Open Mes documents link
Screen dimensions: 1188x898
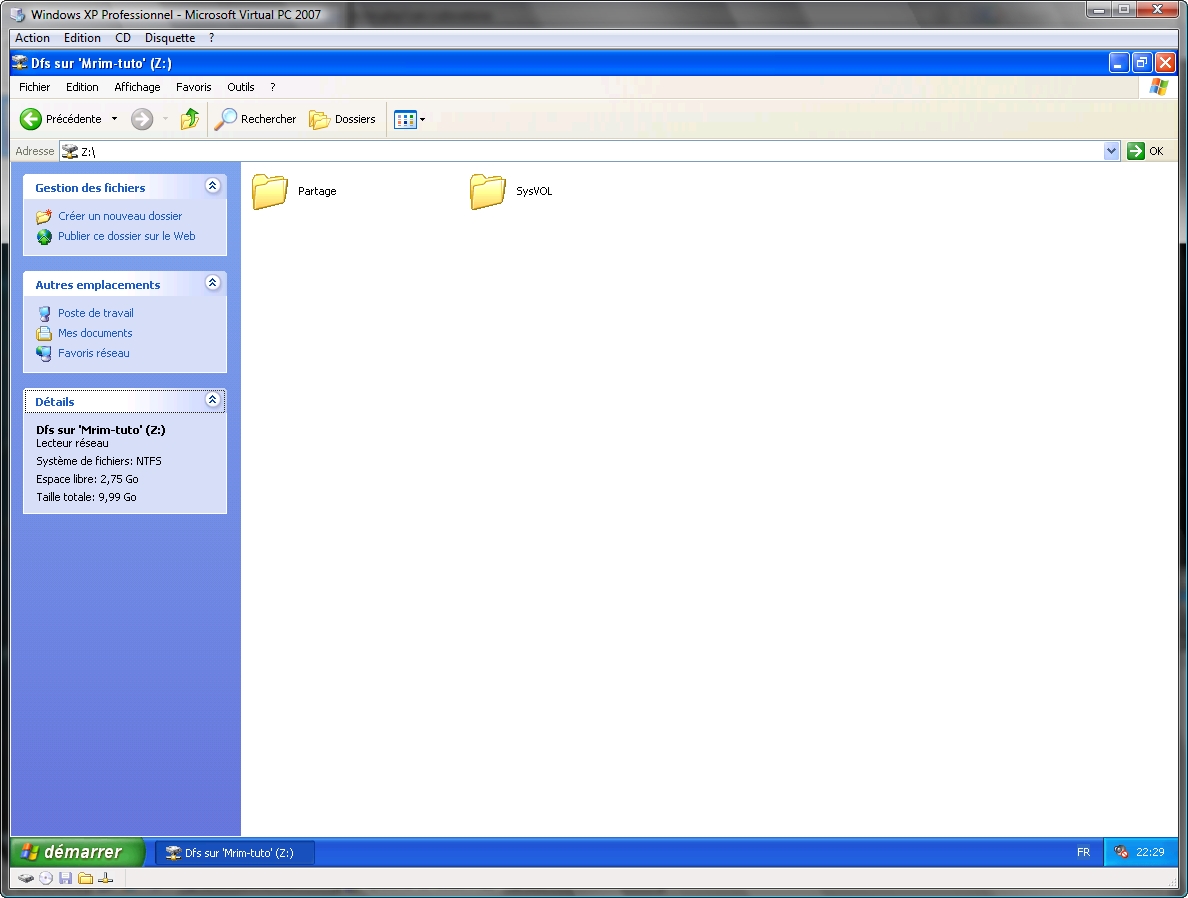(95, 333)
